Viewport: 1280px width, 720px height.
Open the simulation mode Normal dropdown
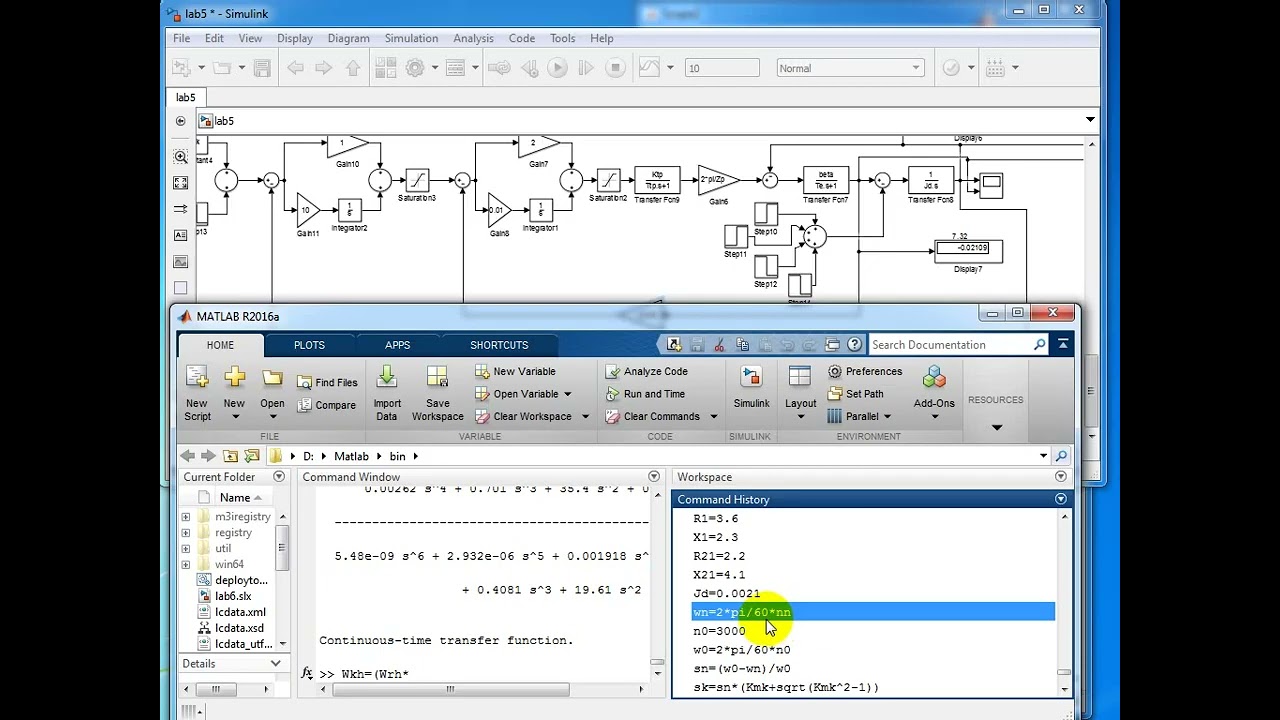[x=850, y=68]
